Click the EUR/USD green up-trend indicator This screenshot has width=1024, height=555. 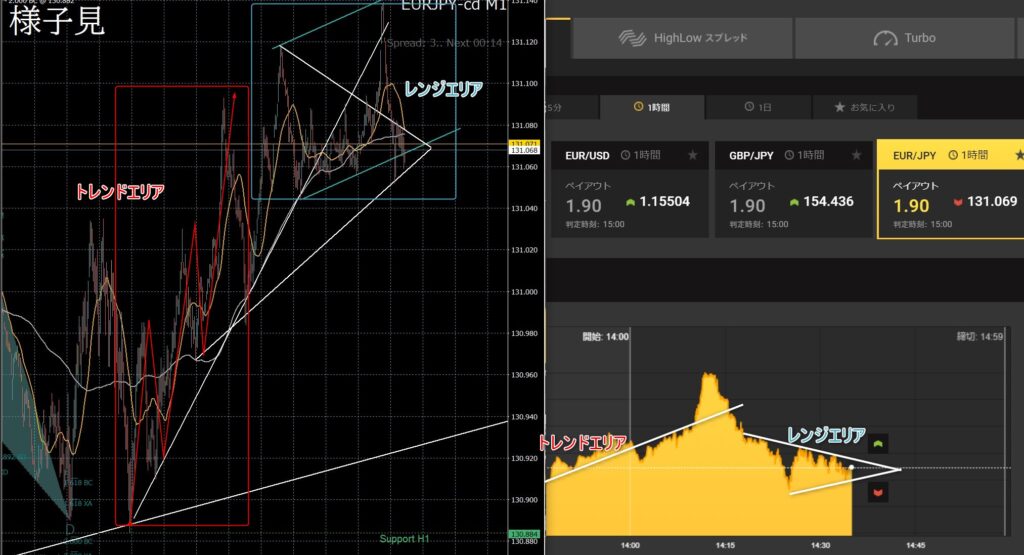click(630, 202)
